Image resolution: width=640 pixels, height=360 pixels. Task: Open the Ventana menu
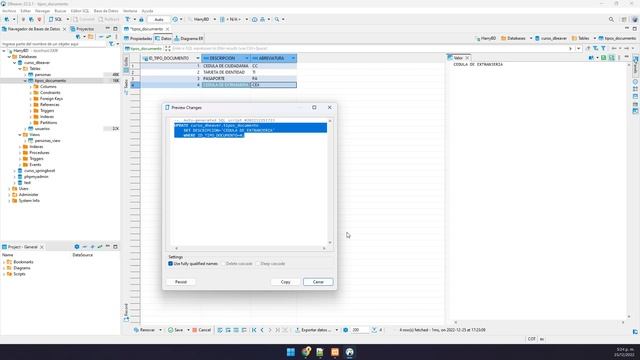coord(130,11)
